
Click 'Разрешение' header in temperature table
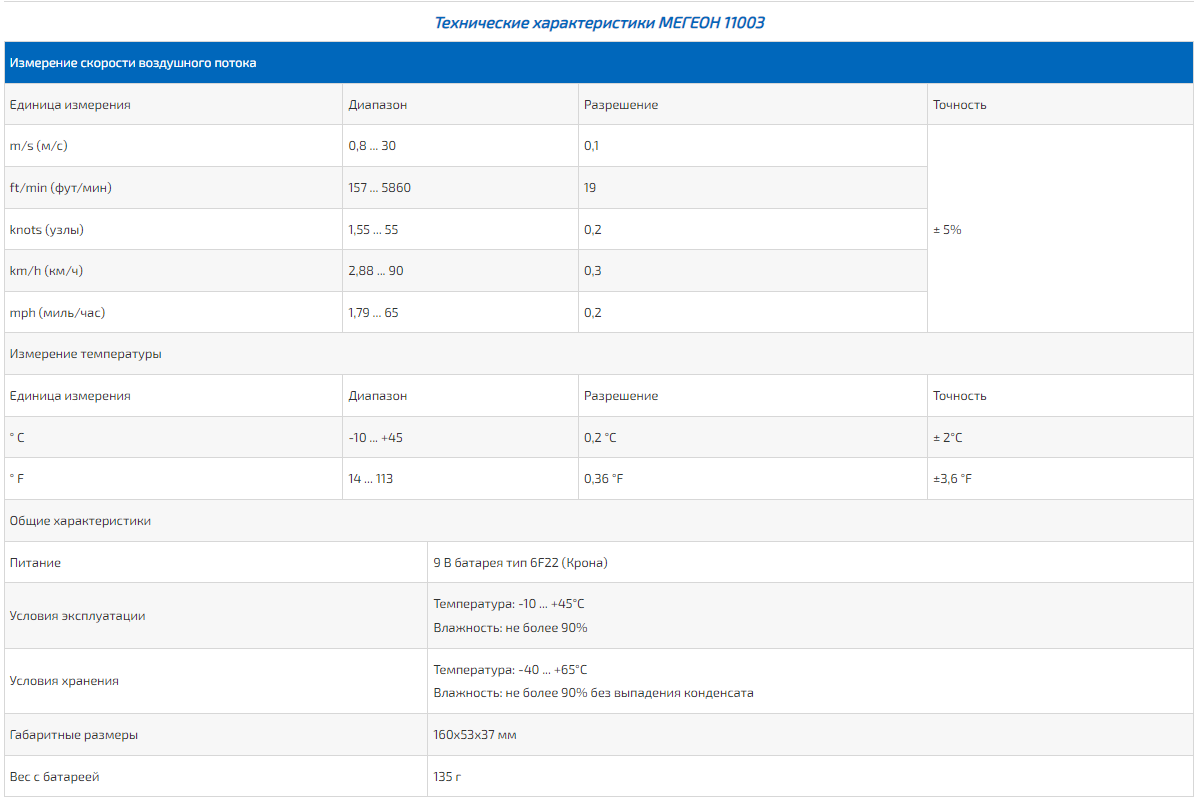pos(621,396)
